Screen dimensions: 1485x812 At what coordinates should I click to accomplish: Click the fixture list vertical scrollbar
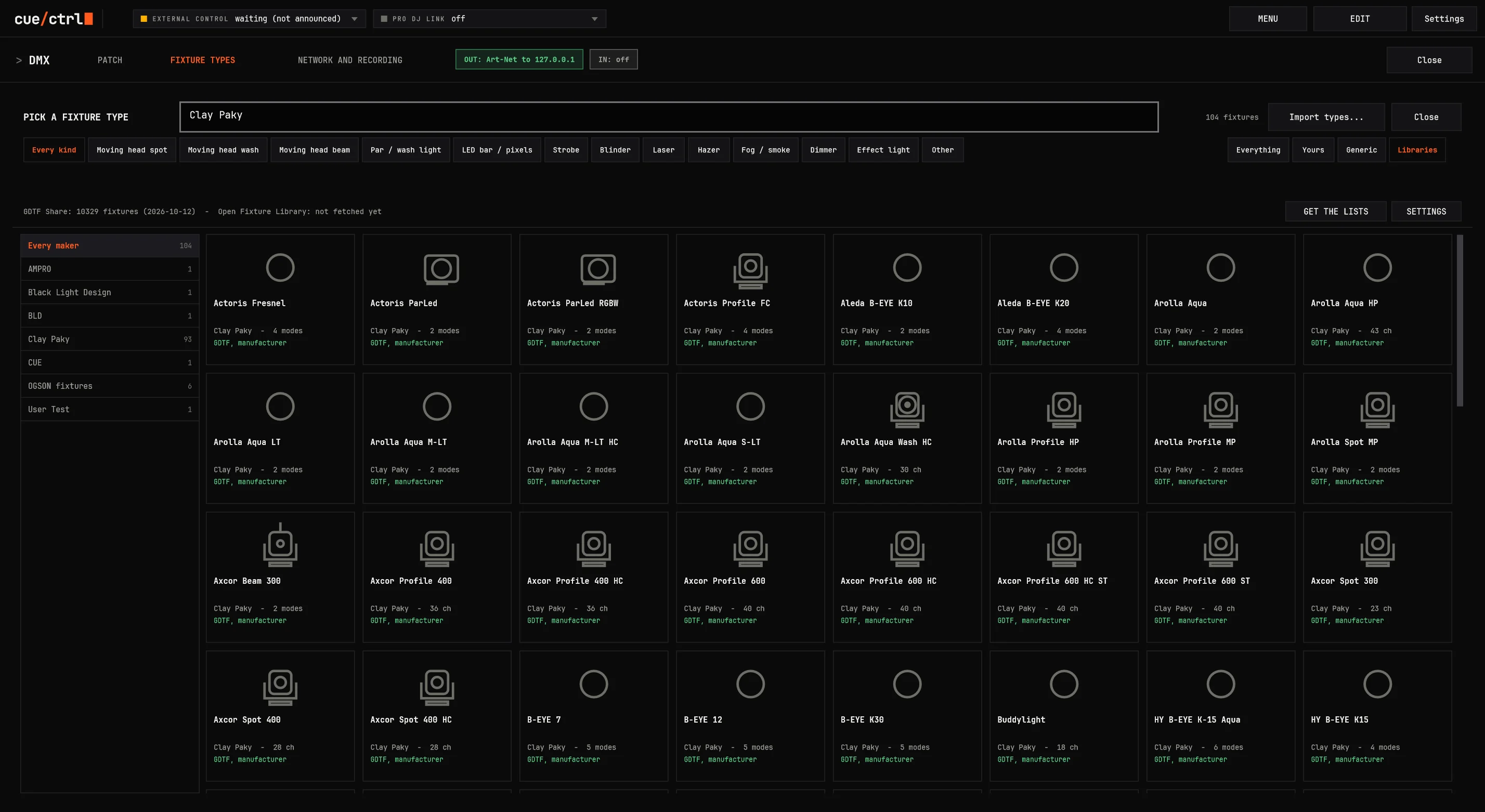pyautogui.click(x=1460, y=320)
